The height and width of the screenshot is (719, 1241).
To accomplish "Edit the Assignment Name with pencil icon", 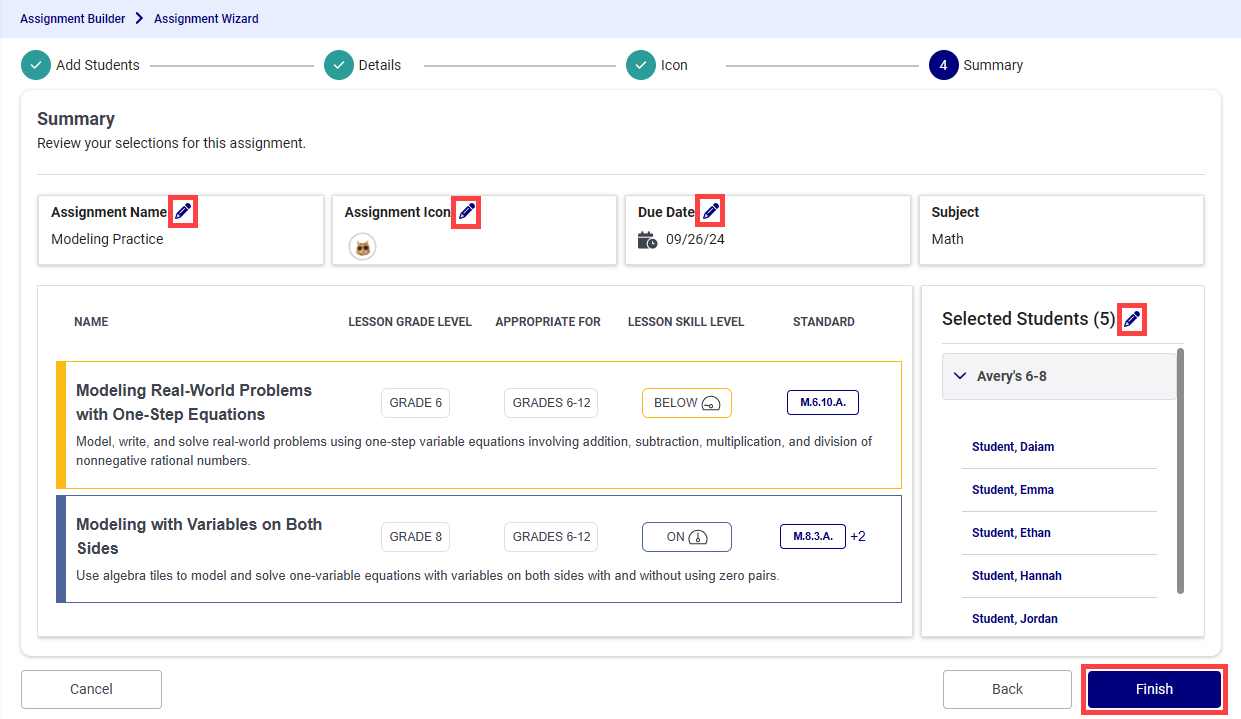I will 183,212.
